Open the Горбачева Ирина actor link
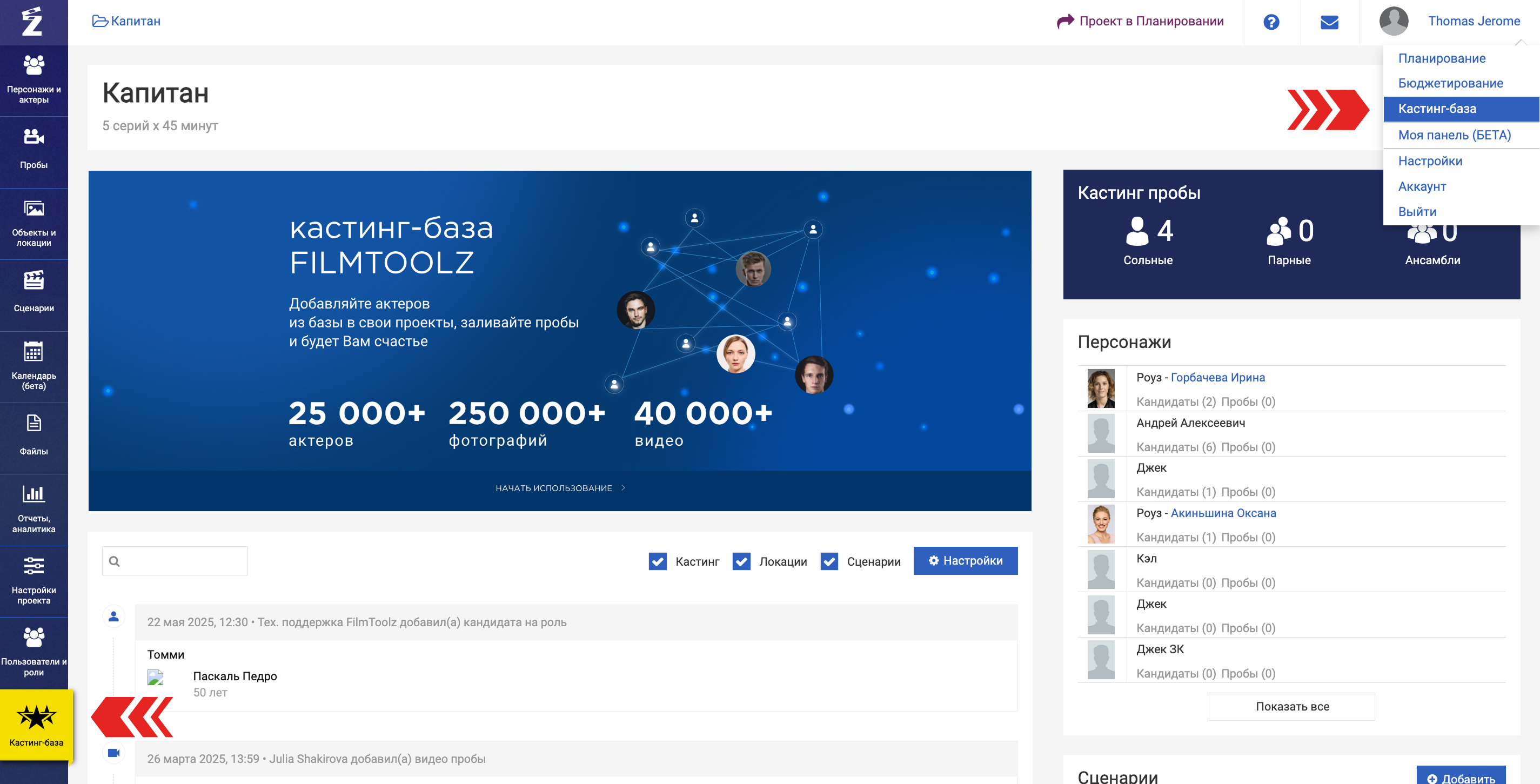The width and height of the screenshot is (1540, 784). pos(1217,377)
